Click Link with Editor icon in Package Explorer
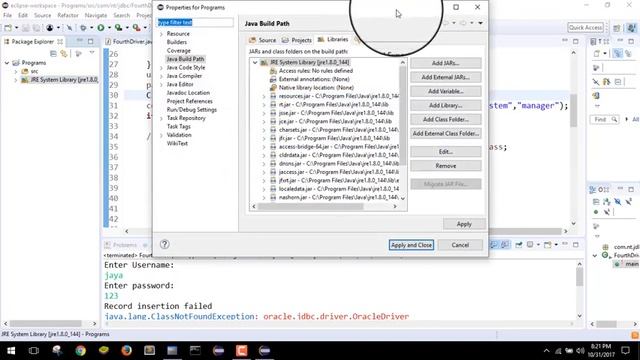The image size is (640, 360). [x=64, y=53]
